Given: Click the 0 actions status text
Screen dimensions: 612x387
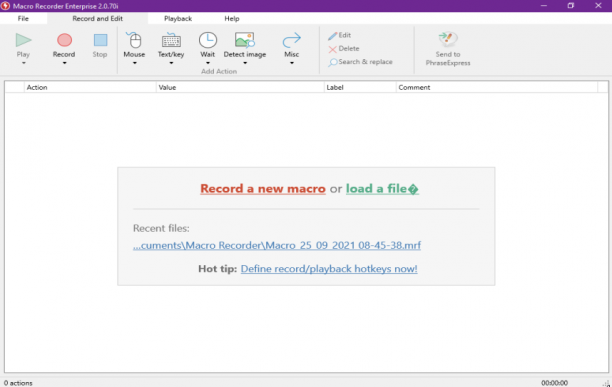Looking at the screenshot, I should click(x=18, y=383).
